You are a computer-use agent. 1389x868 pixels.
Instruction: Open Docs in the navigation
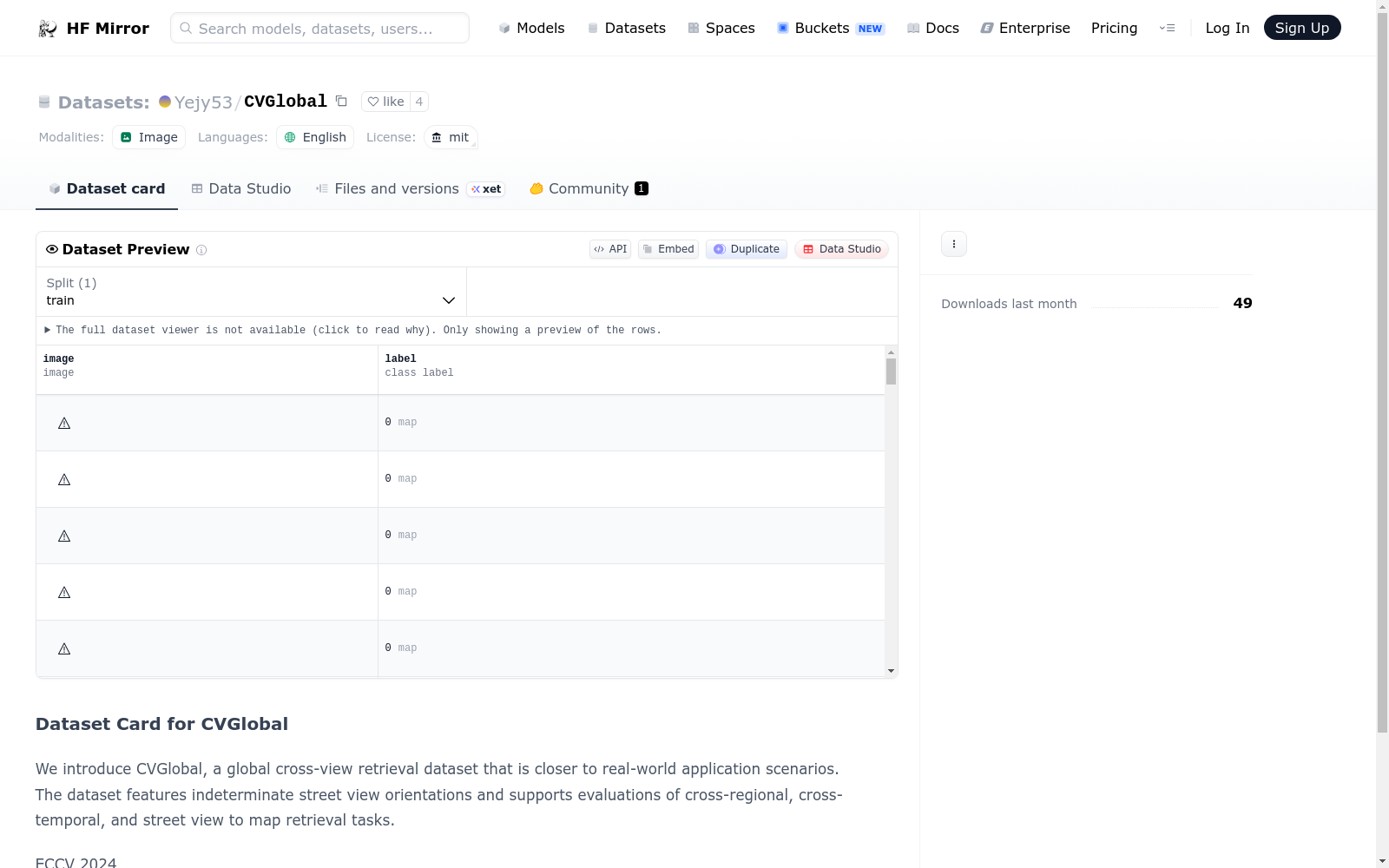click(932, 28)
